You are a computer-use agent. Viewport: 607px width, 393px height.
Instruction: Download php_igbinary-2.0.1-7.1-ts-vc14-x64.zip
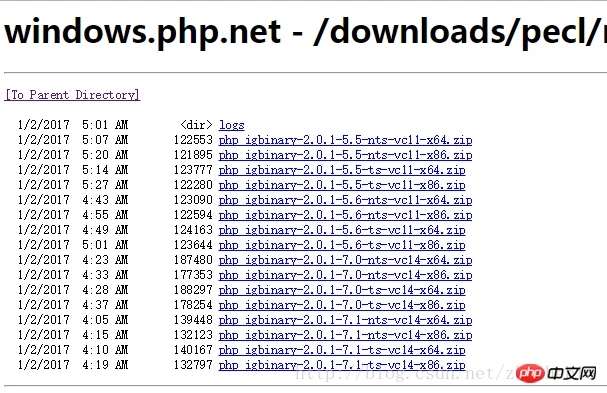point(342,350)
